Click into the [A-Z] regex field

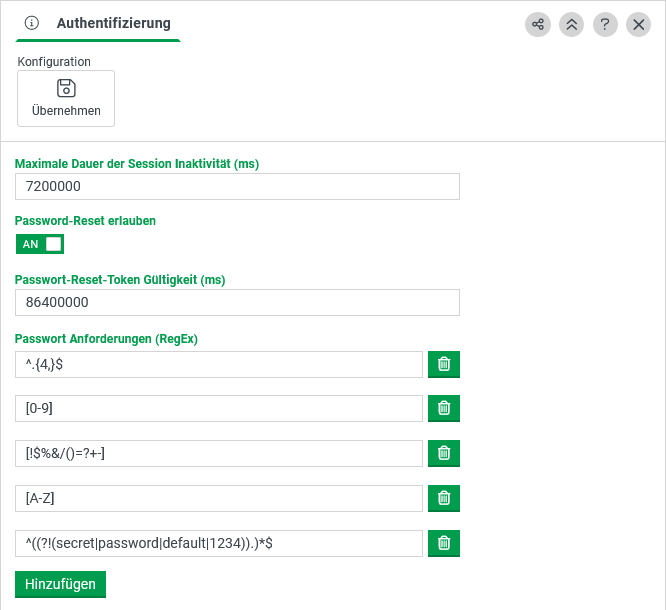(219, 499)
